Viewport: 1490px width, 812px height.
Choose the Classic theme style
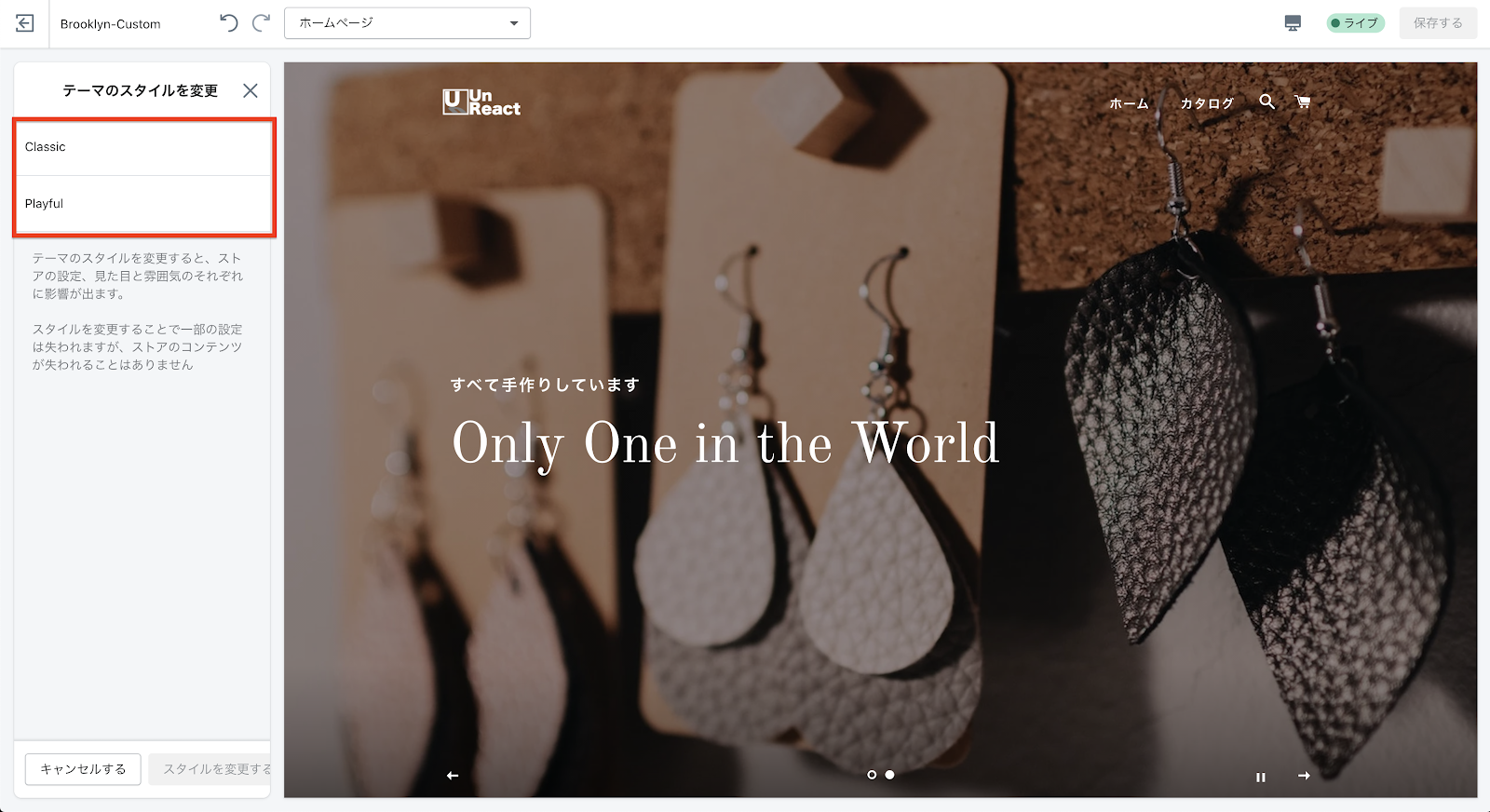point(144,147)
